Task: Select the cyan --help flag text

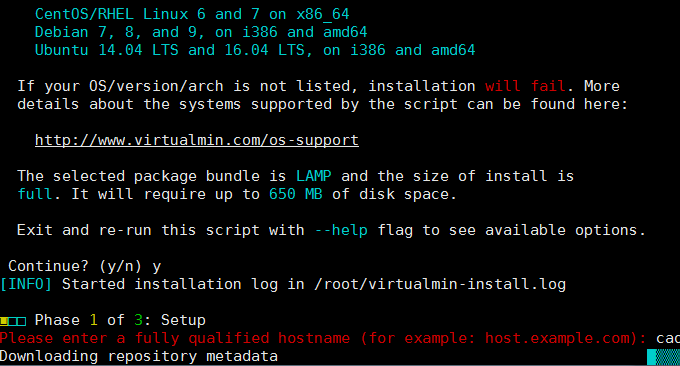Action: [x=341, y=230]
